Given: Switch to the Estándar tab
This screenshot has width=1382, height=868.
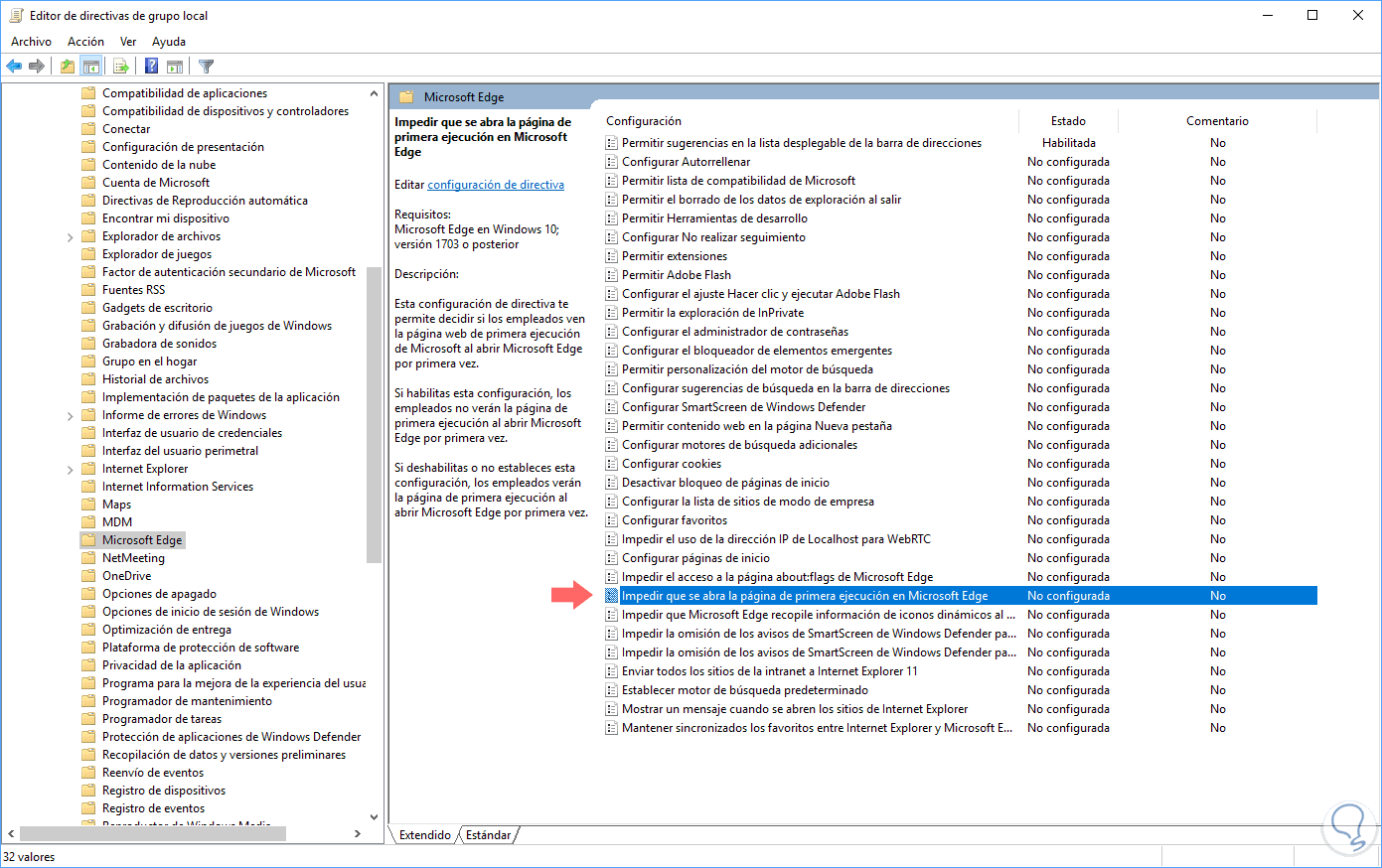Looking at the screenshot, I should [x=488, y=835].
